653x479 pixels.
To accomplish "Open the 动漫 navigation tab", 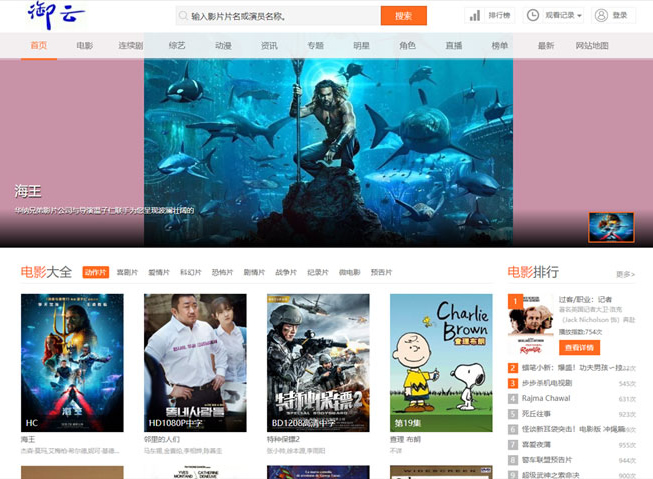I will (223, 45).
